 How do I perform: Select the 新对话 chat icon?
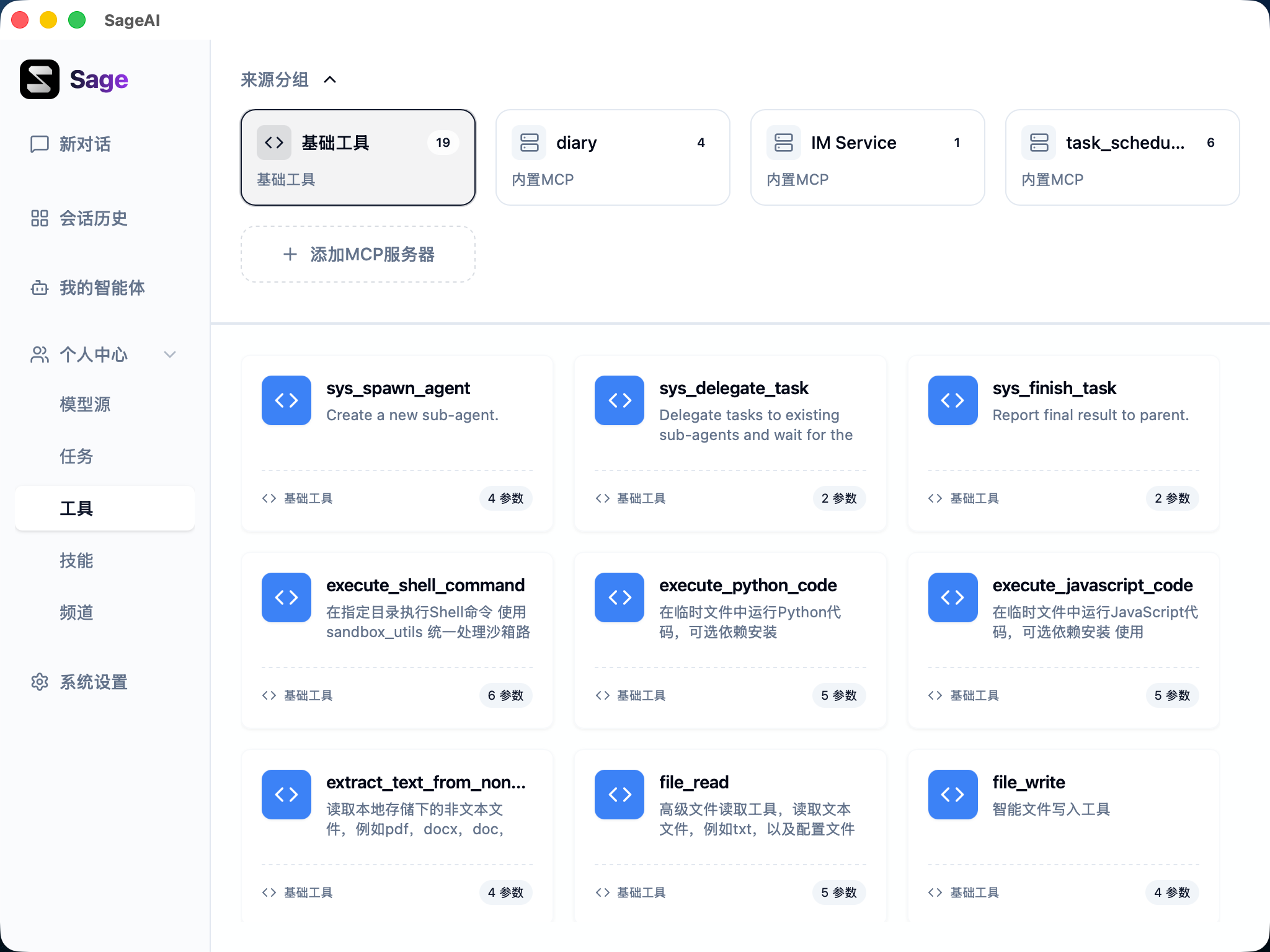click(x=39, y=144)
